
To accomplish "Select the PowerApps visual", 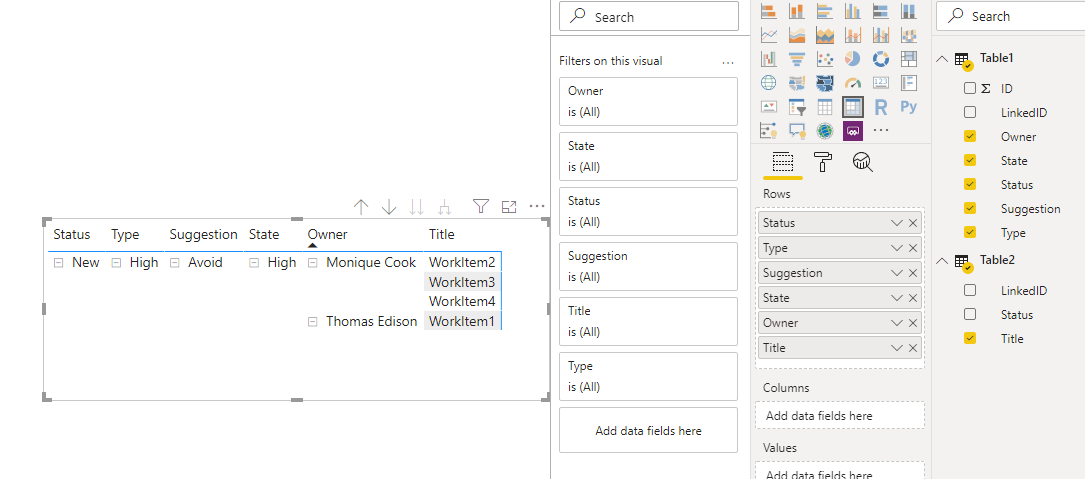I will point(852,130).
